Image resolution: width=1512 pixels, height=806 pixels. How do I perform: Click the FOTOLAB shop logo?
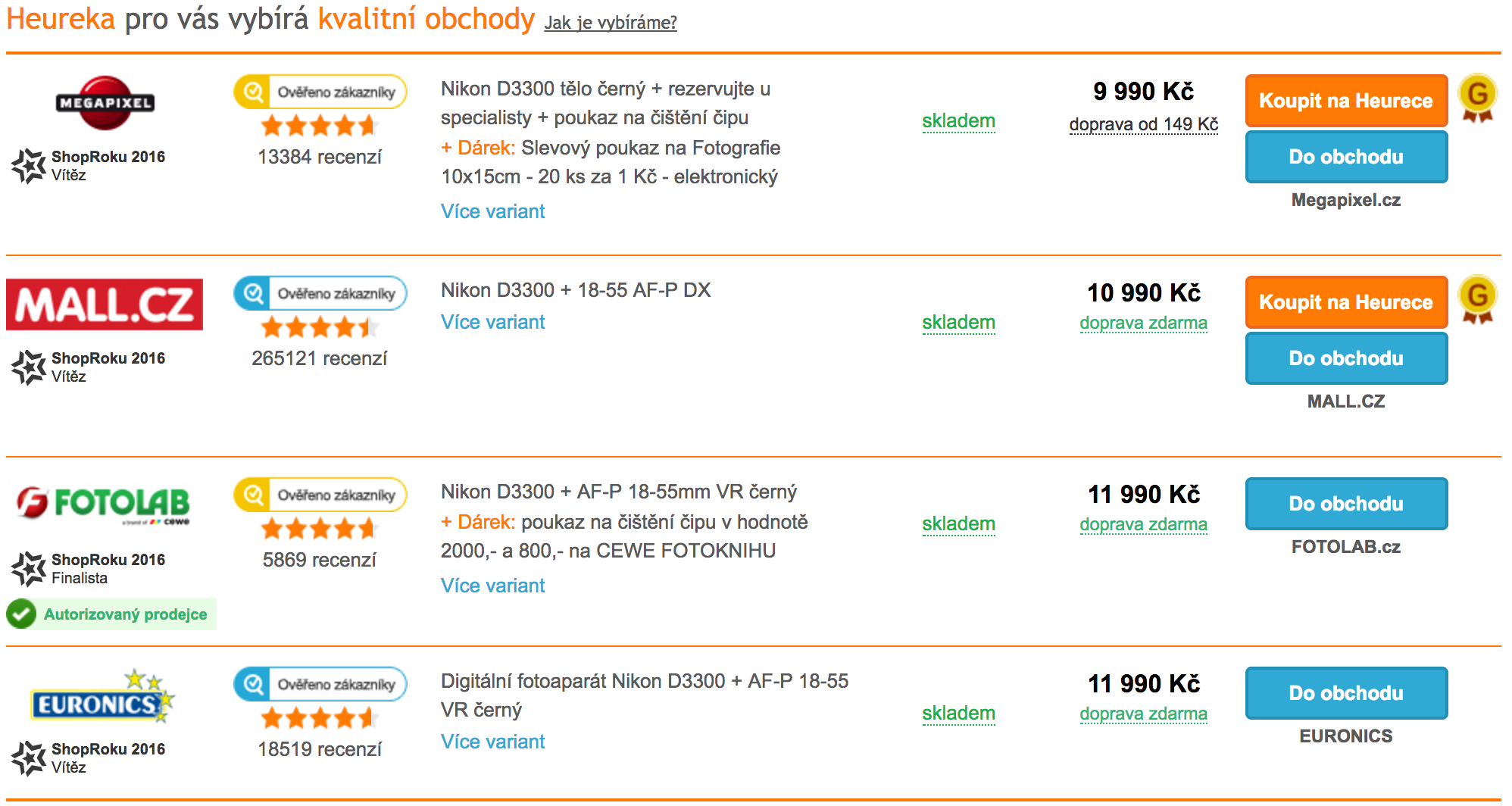[x=105, y=504]
